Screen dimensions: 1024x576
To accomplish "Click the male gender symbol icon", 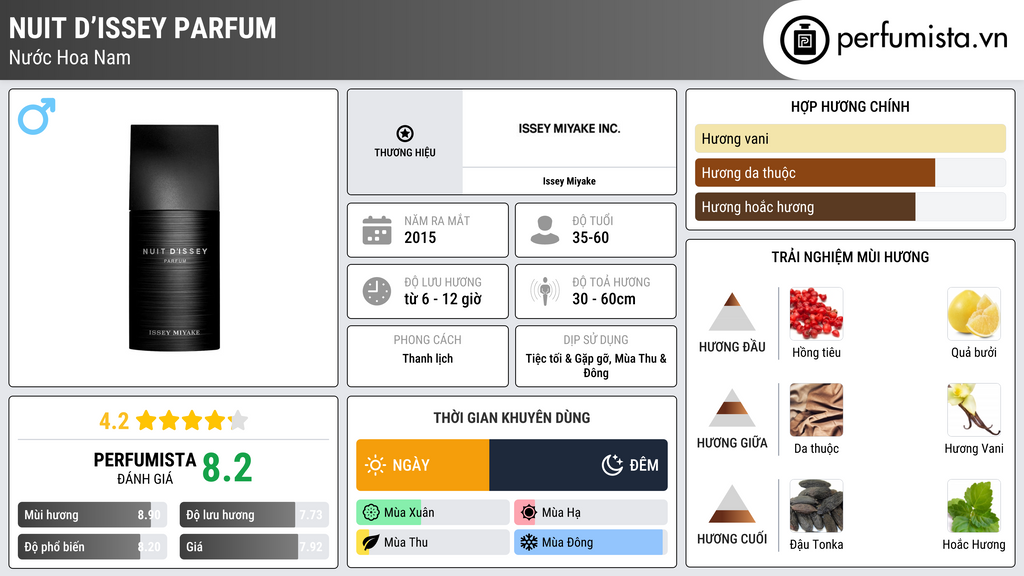I will (x=36, y=116).
